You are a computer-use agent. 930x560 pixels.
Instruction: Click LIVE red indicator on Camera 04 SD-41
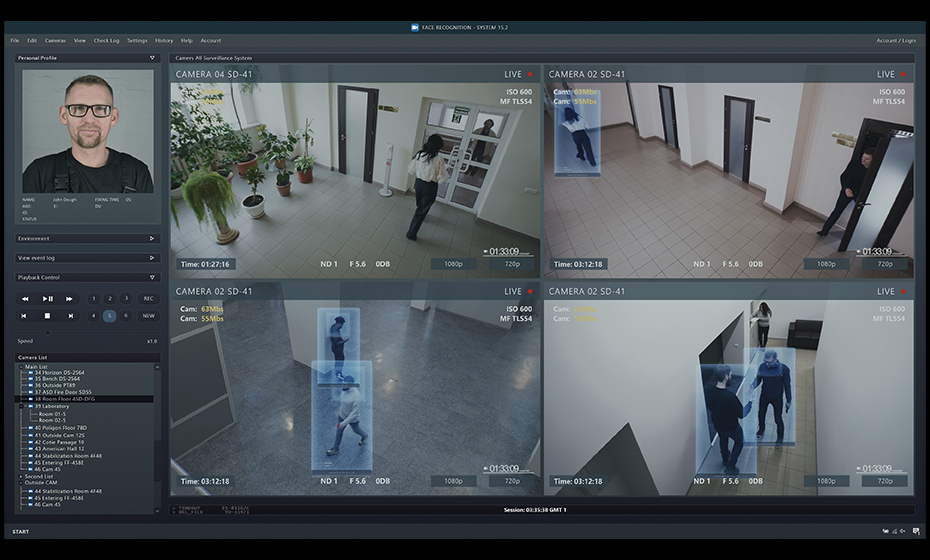click(530, 75)
